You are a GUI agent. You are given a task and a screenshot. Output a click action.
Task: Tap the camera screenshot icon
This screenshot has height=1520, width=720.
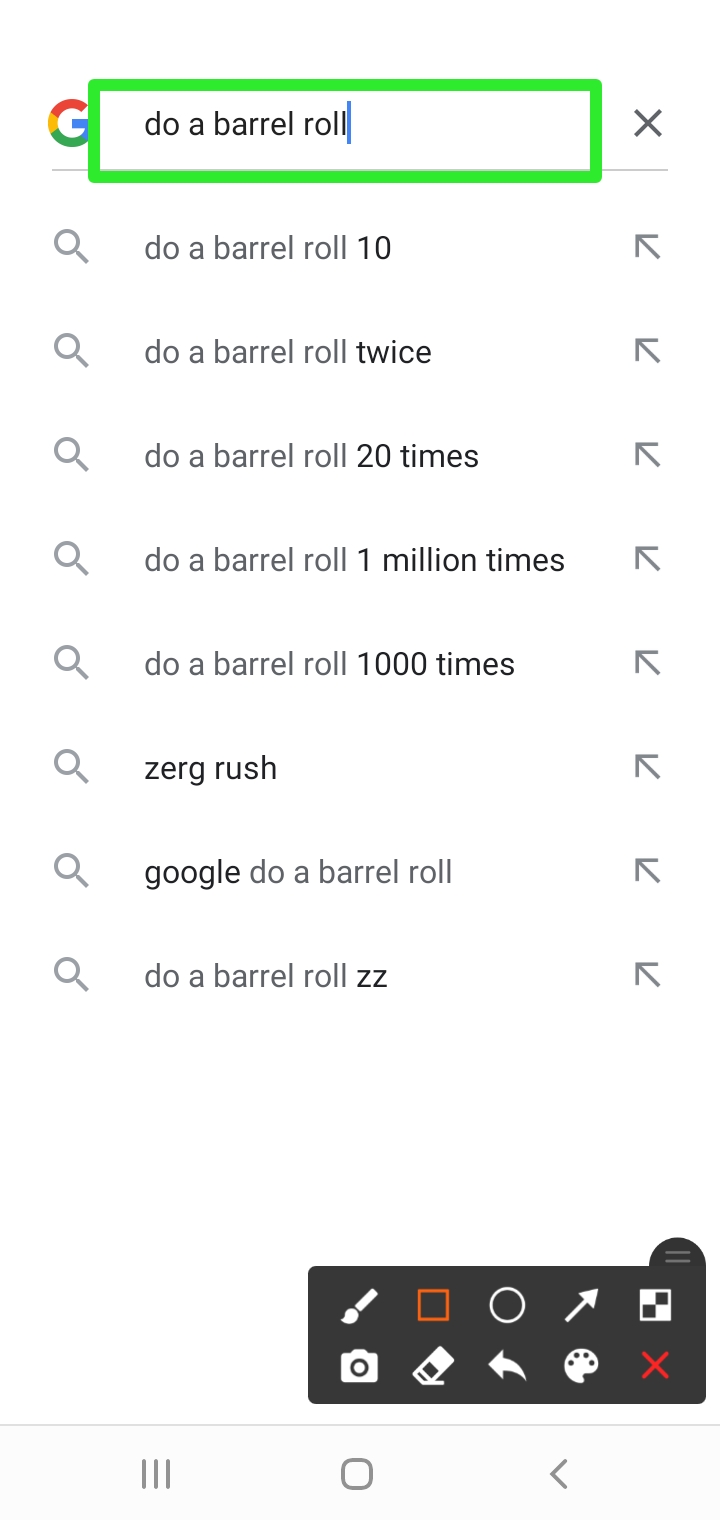click(359, 1366)
